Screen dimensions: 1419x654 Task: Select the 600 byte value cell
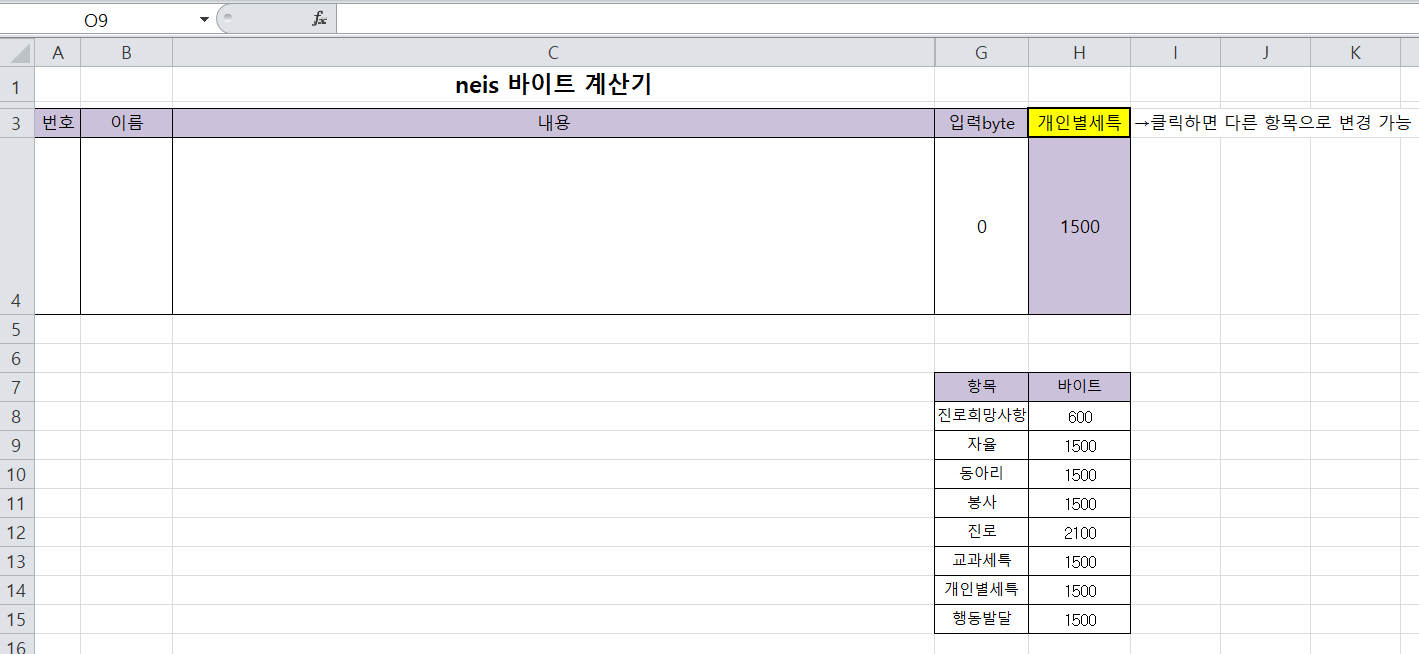(x=1079, y=416)
